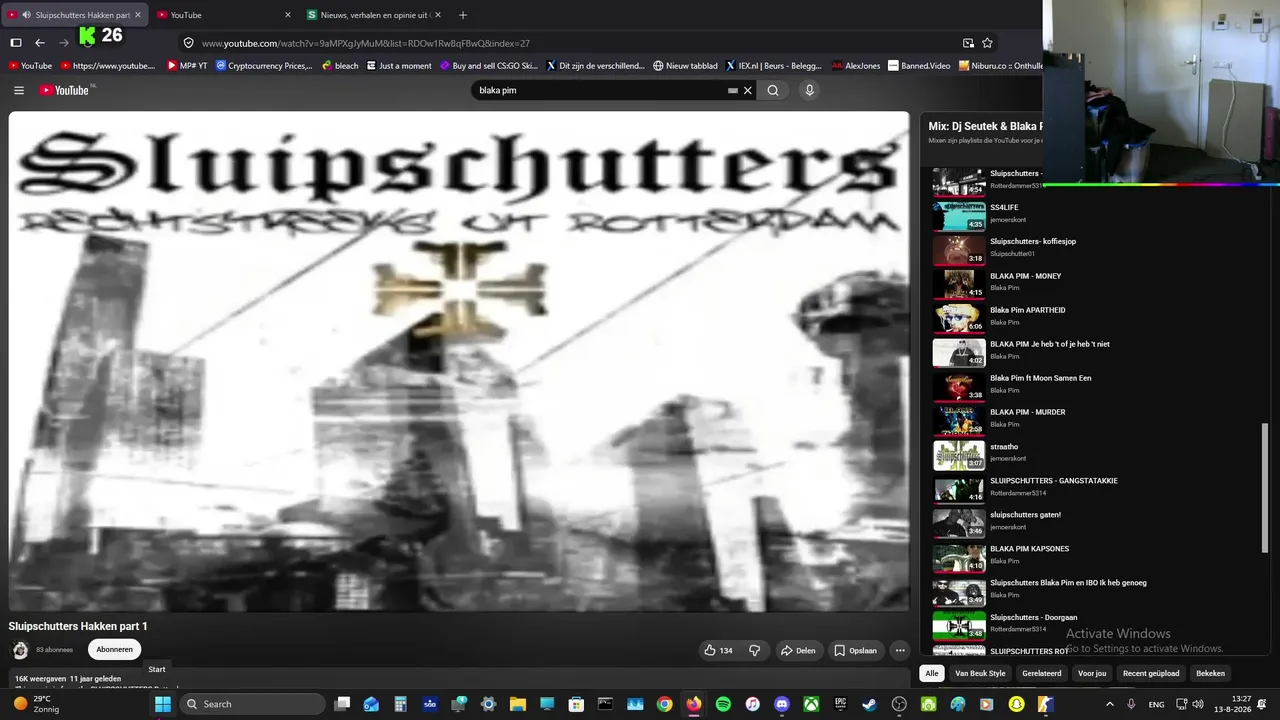Open Google Chrome from the taskbar
This screenshot has width=1280, height=720.
tap(664, 704)
